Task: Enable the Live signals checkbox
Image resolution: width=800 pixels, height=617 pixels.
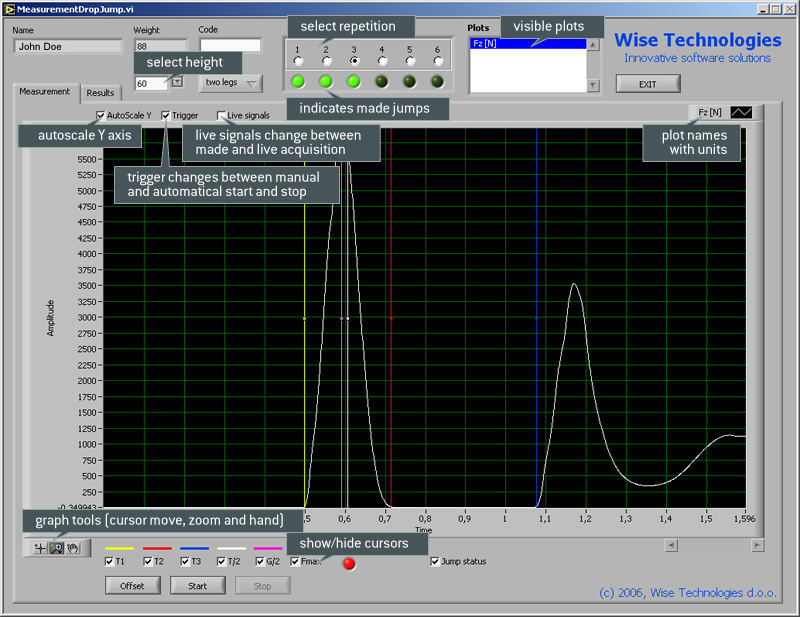Action: 221,115
